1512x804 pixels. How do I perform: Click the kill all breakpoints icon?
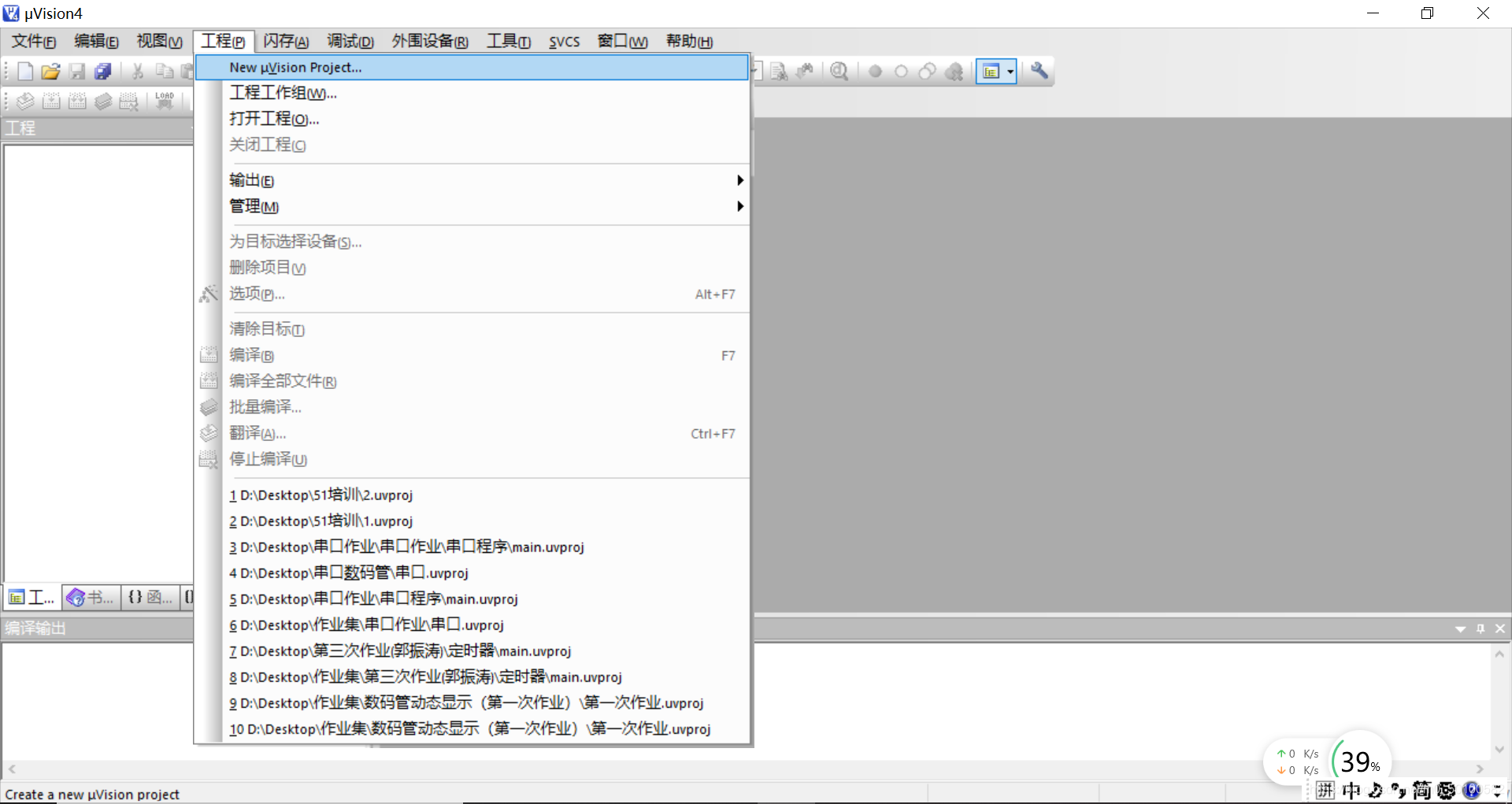point(954,72)
